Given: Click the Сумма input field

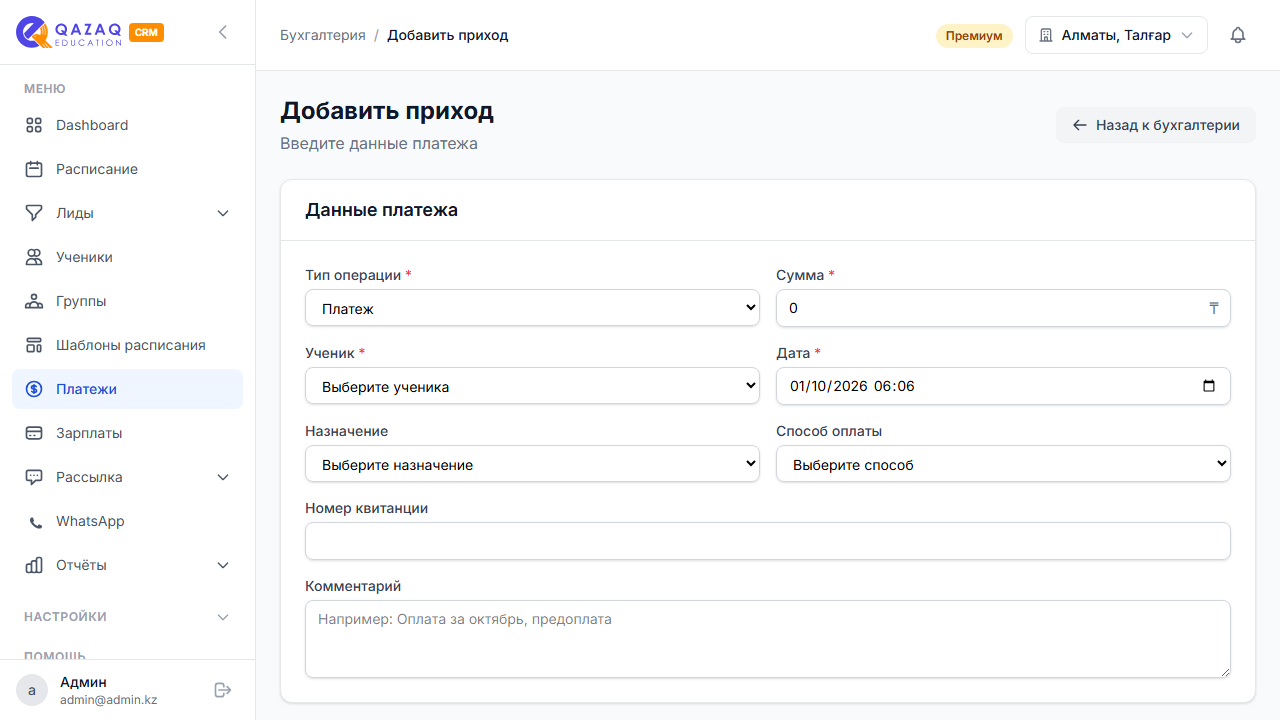Looking at the screenshot, I should (1003, 308).
